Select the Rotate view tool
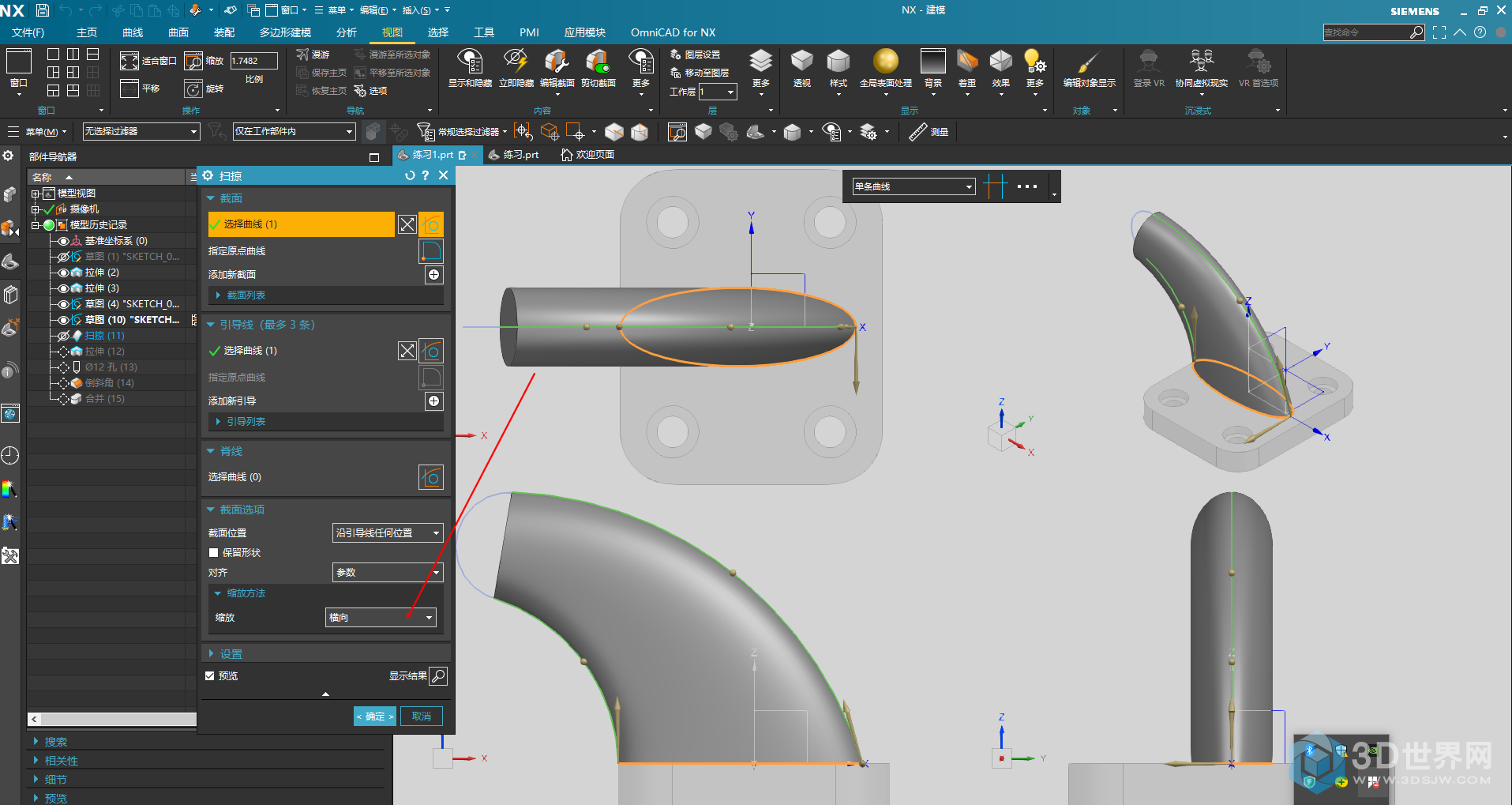The image size is (1512, 805). click(193, 88)
